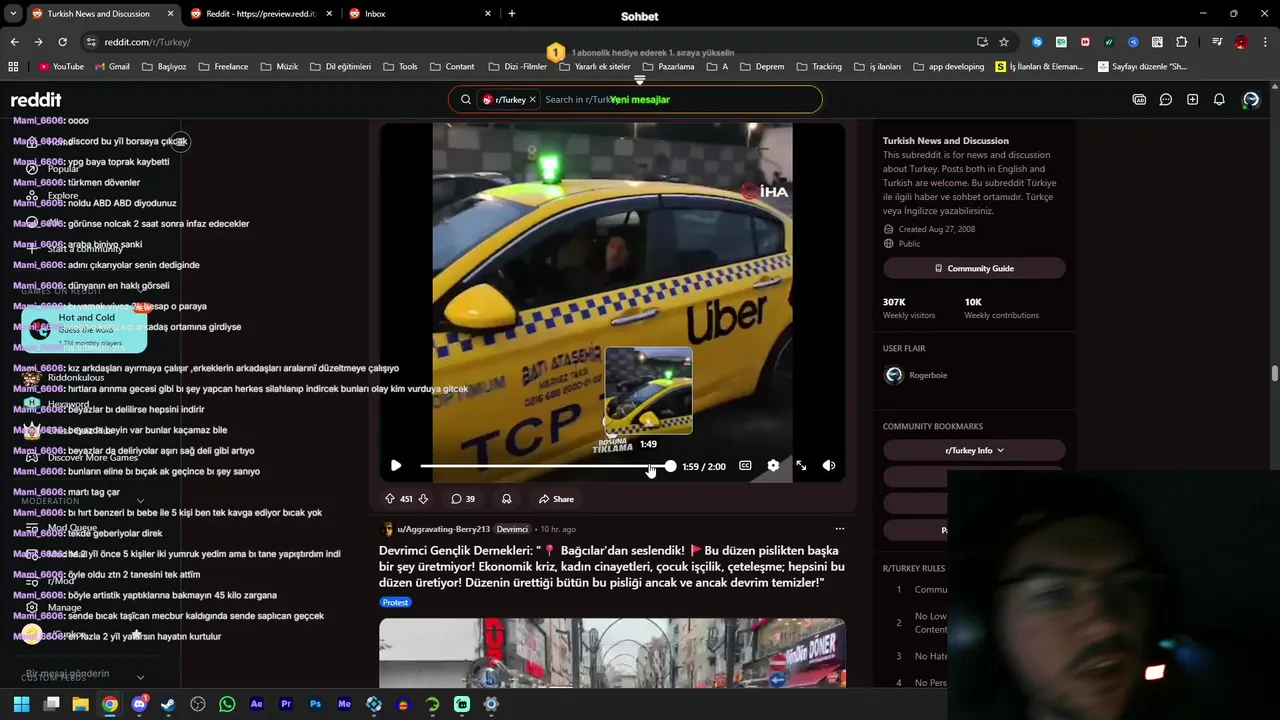This screenshot has height=720, width=1280.
Task: Open the Chrome three-dot menu
Action: click(x=1265, y=42)
